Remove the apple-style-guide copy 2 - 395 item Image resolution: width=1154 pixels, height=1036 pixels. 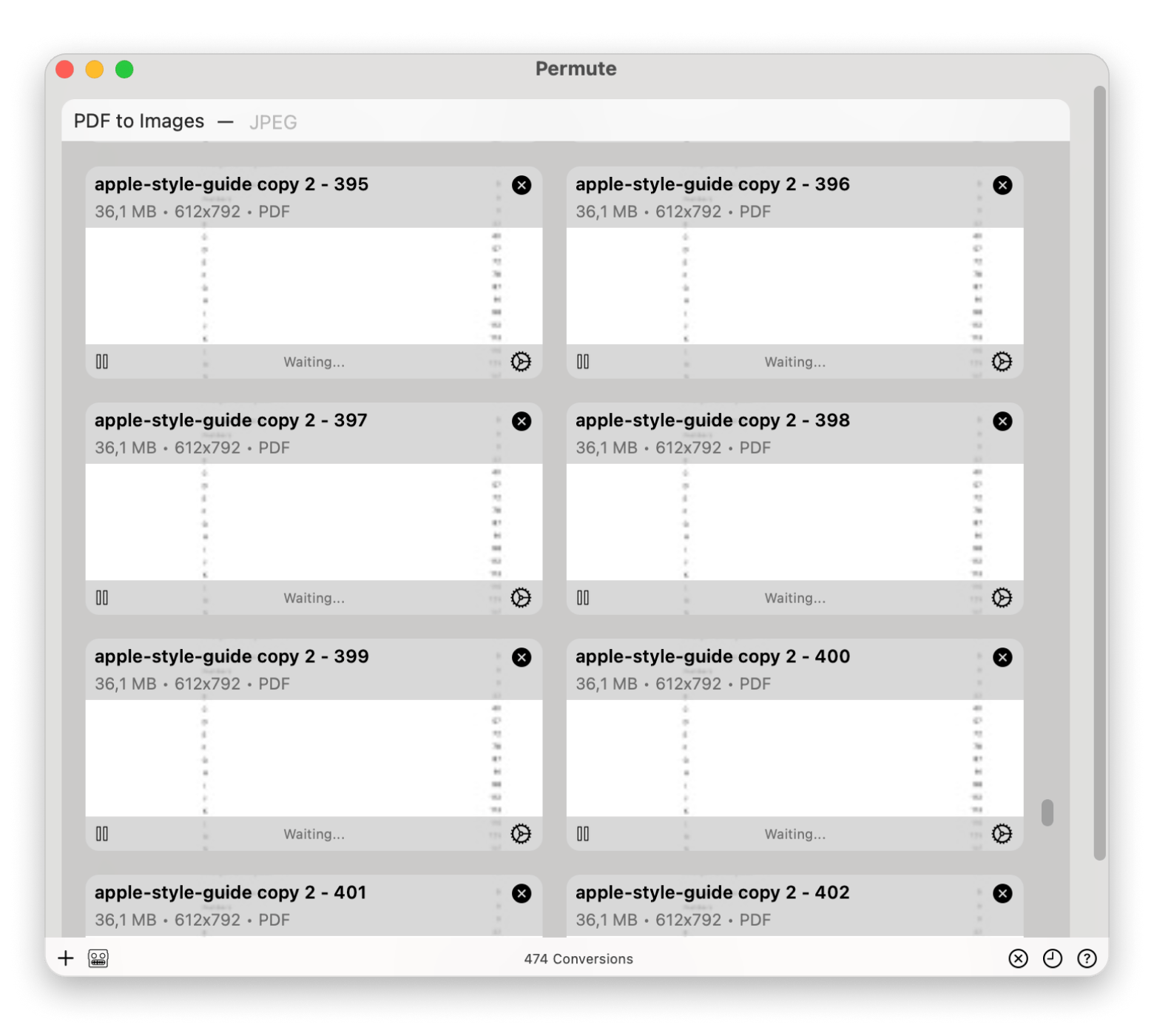pyautogui.click(x=522, y=185)
